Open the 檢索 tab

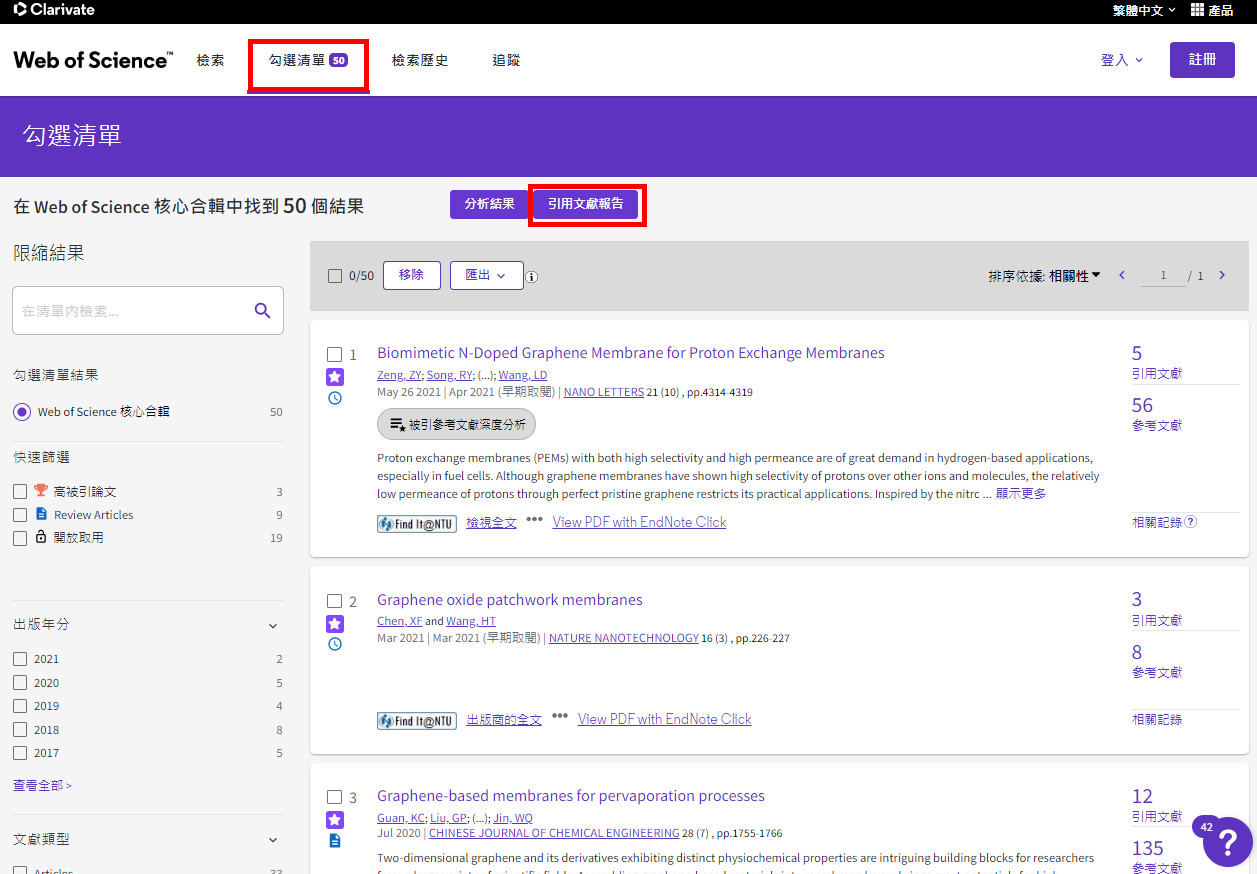[x=210, y=60]
